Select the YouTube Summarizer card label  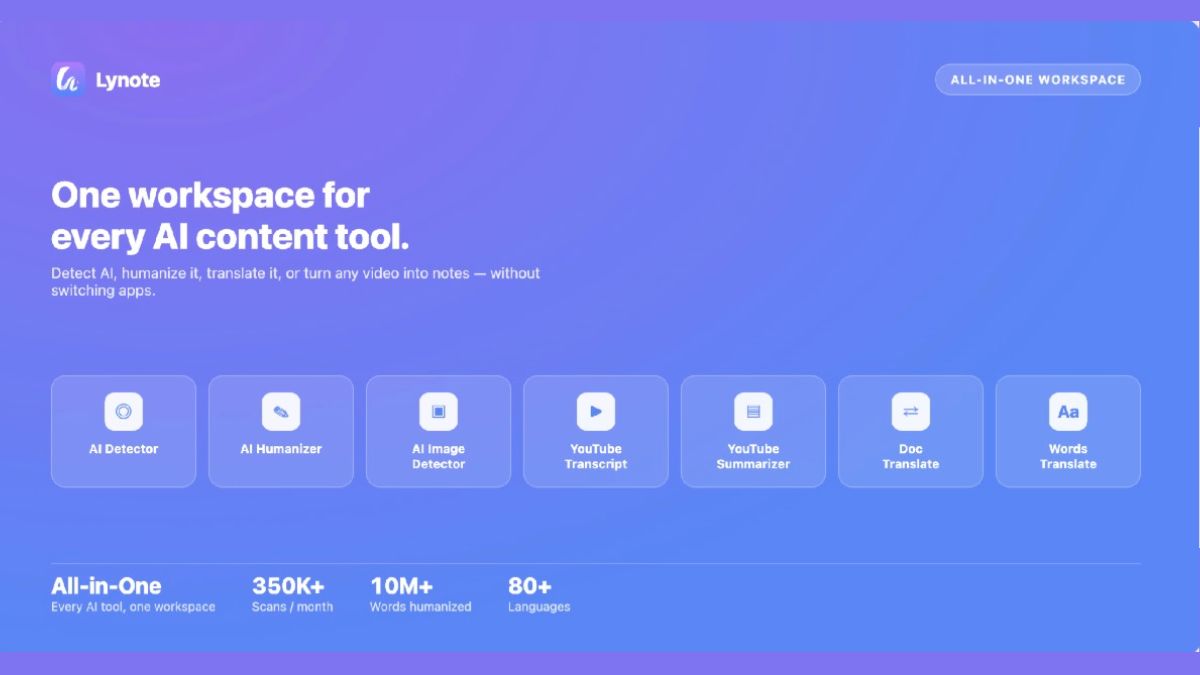(x=753, y=456)
